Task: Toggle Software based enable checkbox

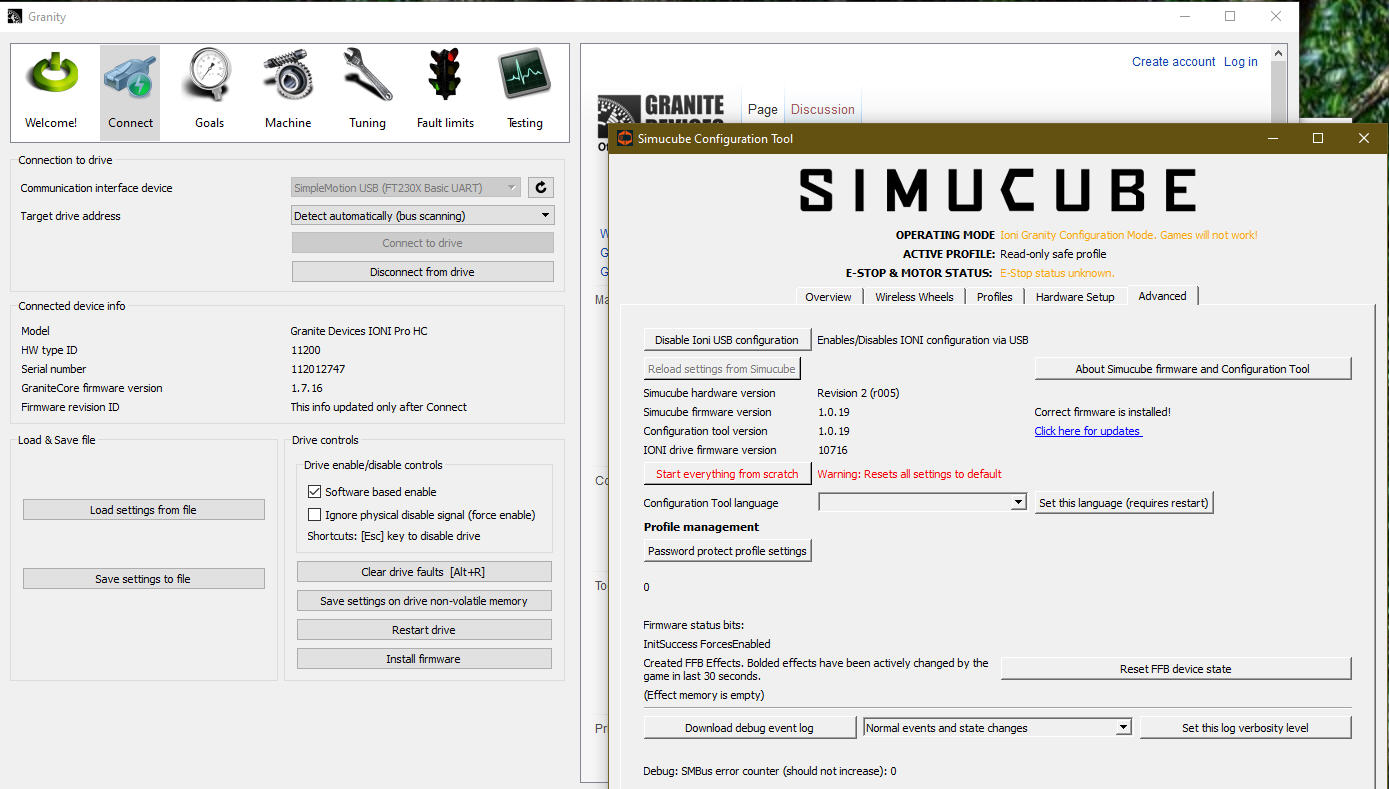Action: pos(314,492)
